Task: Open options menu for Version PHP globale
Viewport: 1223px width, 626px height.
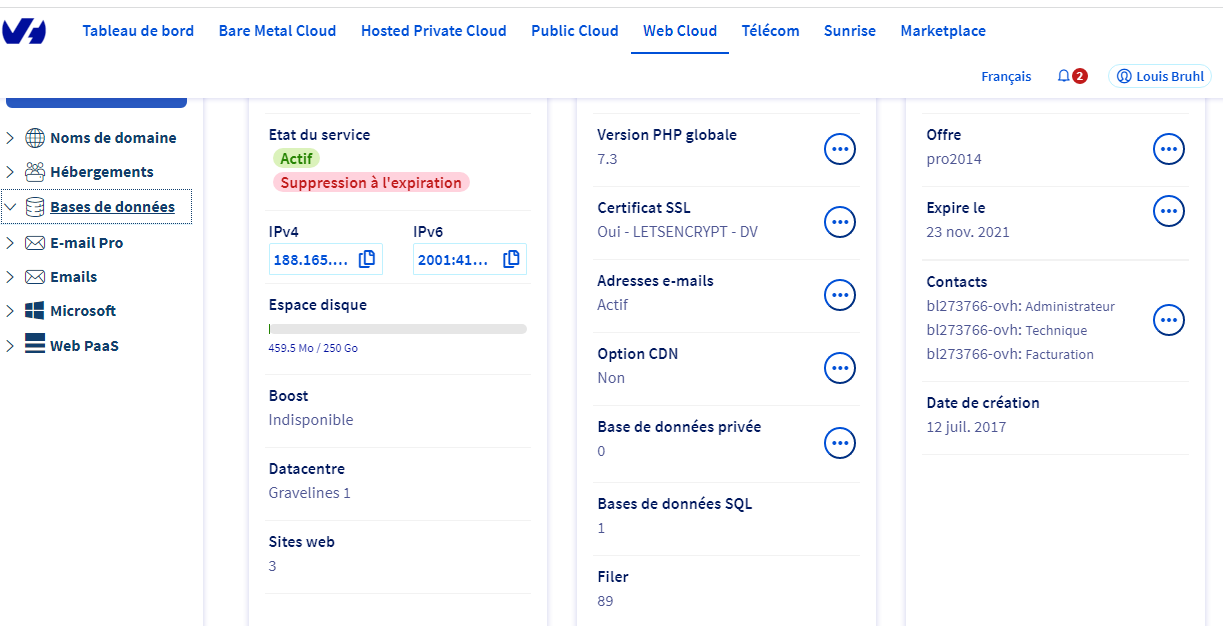Action: click(x=840, y=149)
